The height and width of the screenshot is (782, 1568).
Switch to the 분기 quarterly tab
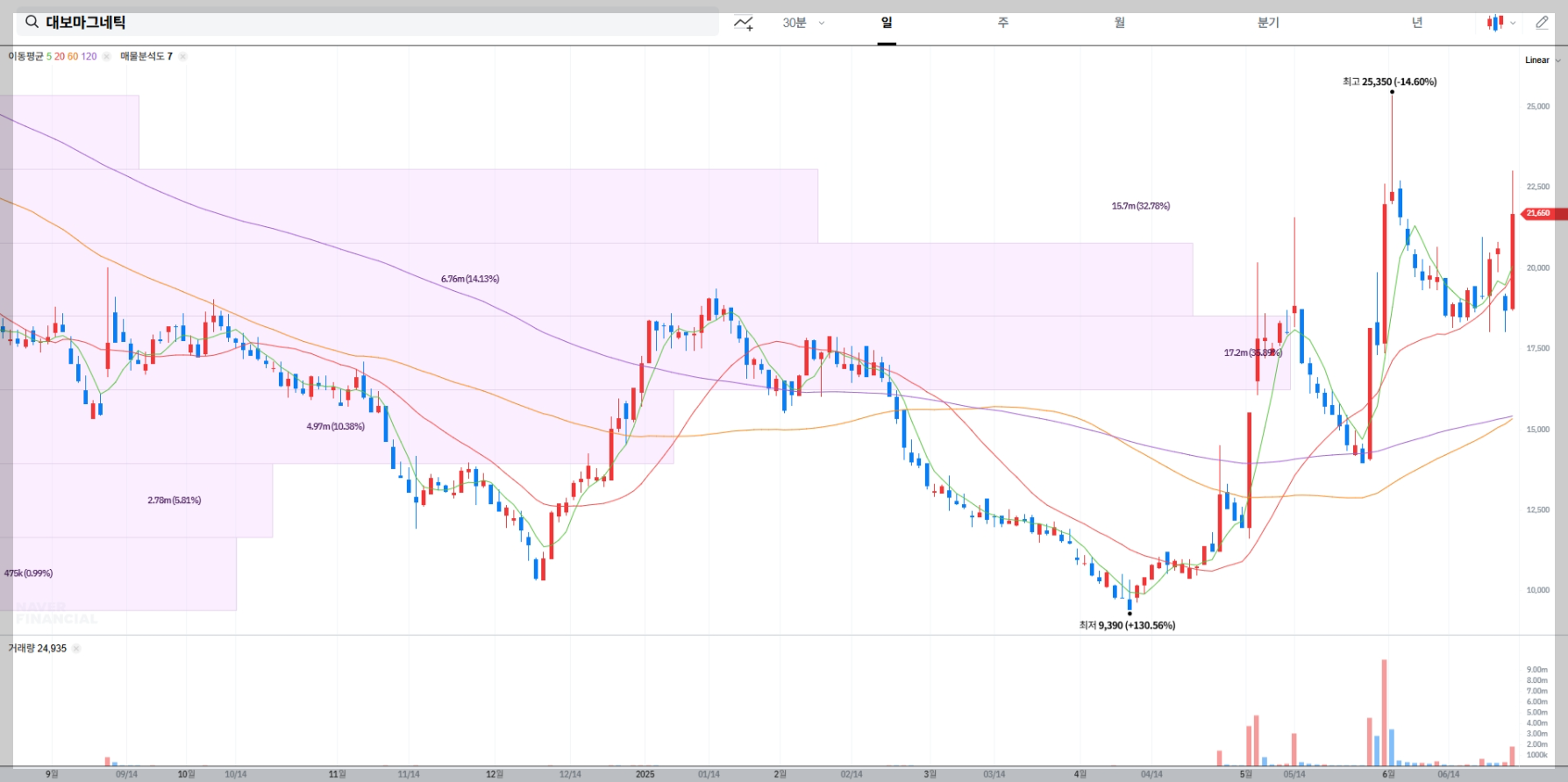(x=1268, y=23)
